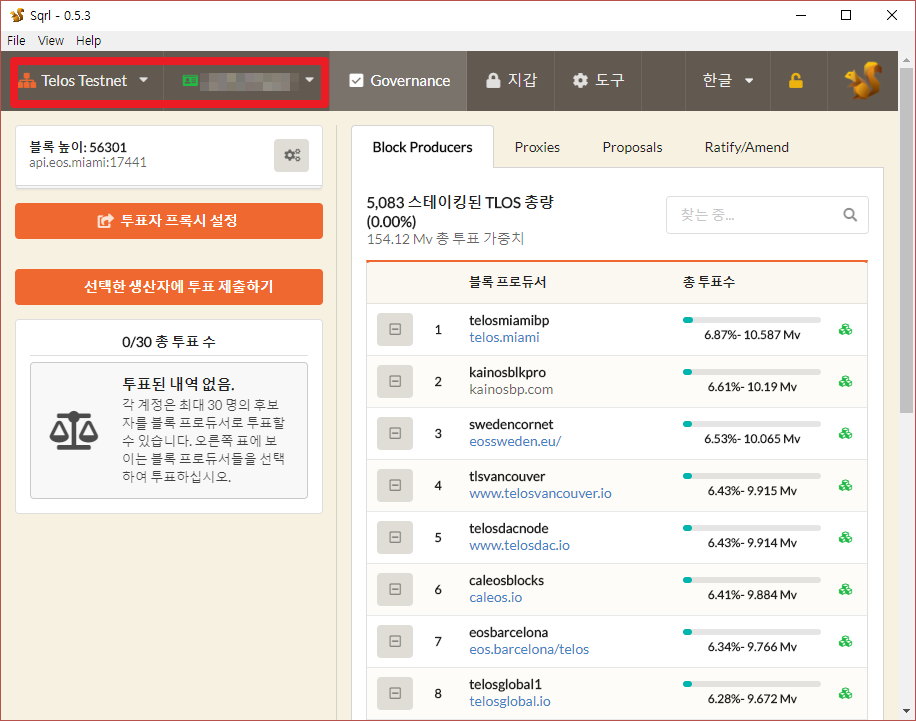Viewport: 916px width, 721px height.
Task: Toggle vote checkbox for swedencornet
Action: [x=395, y=434]
